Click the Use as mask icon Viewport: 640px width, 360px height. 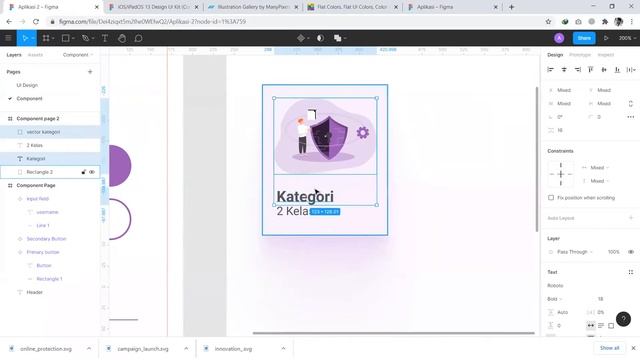click(x=320, y=38)
